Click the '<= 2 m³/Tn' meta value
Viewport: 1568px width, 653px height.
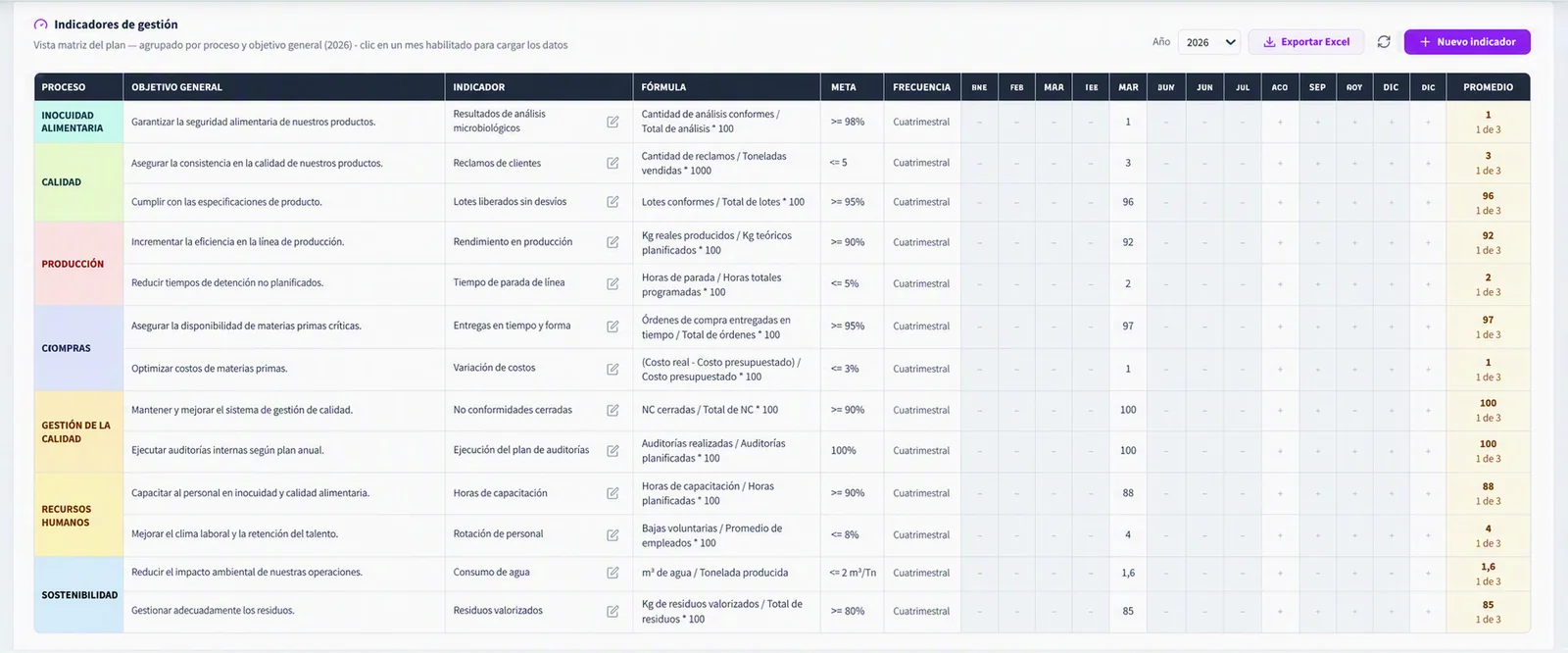coord(853,573)
